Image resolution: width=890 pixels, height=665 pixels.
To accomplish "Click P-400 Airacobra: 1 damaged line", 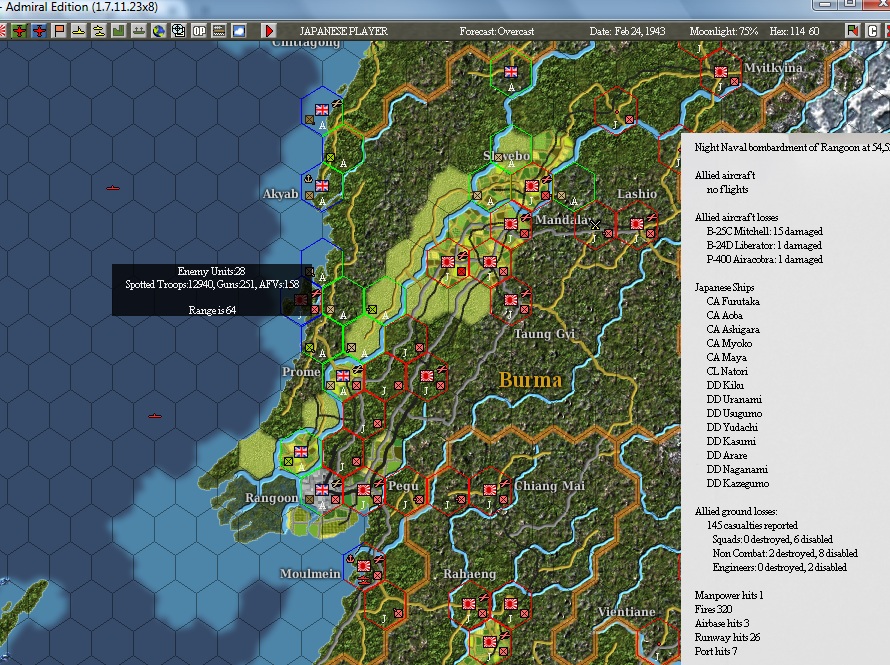I will [x=764, y=259].
